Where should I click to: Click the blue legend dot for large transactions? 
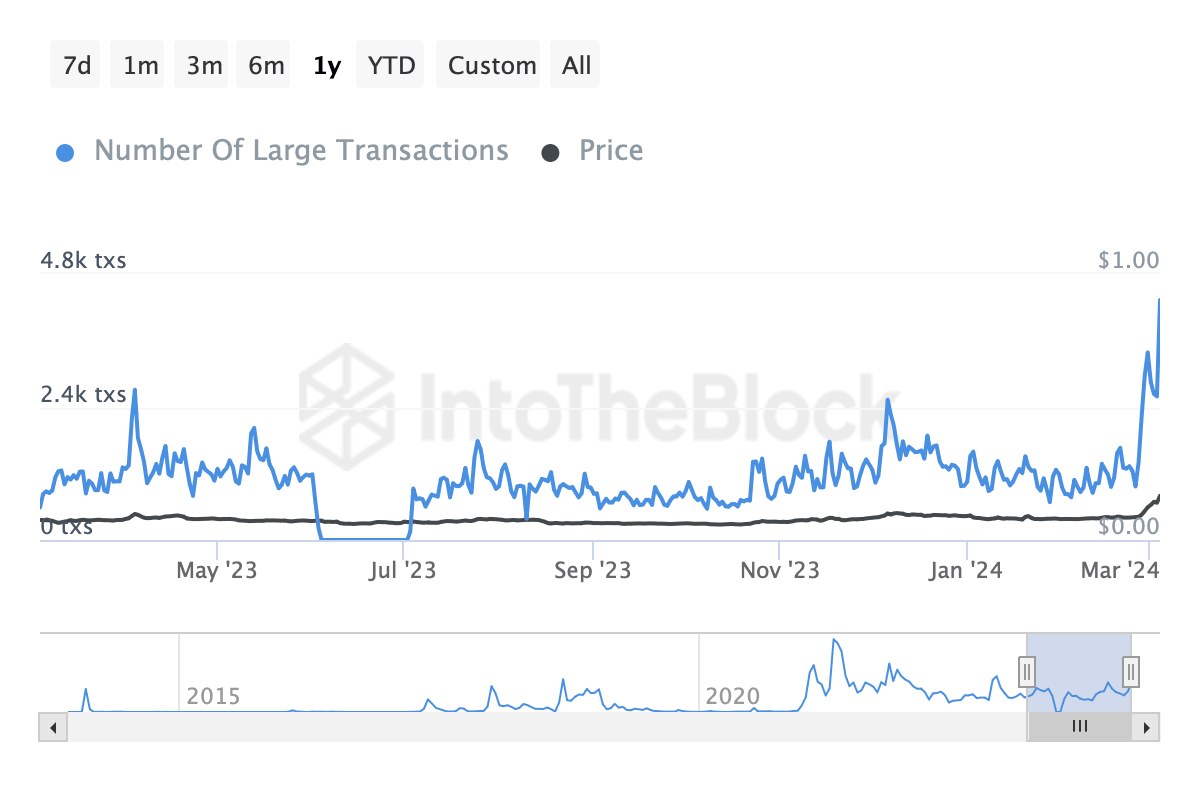coord(65,150)
